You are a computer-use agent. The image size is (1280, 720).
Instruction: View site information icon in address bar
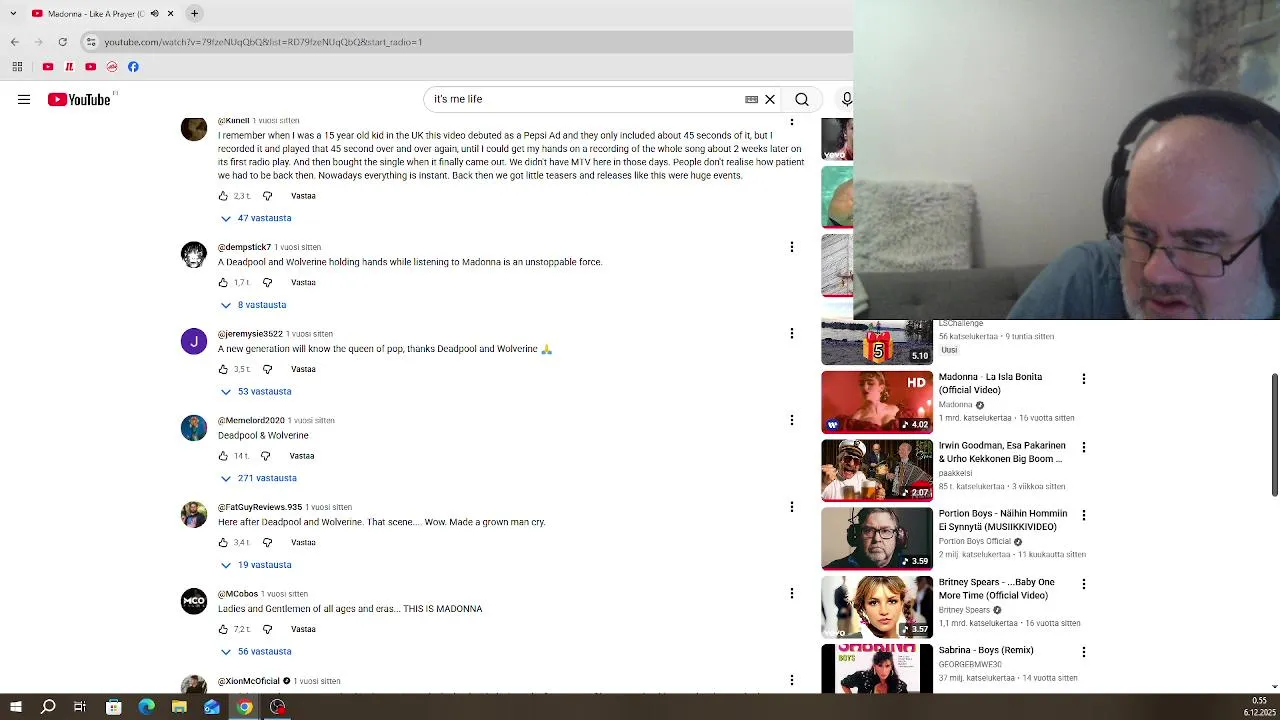tap(91, 42)
